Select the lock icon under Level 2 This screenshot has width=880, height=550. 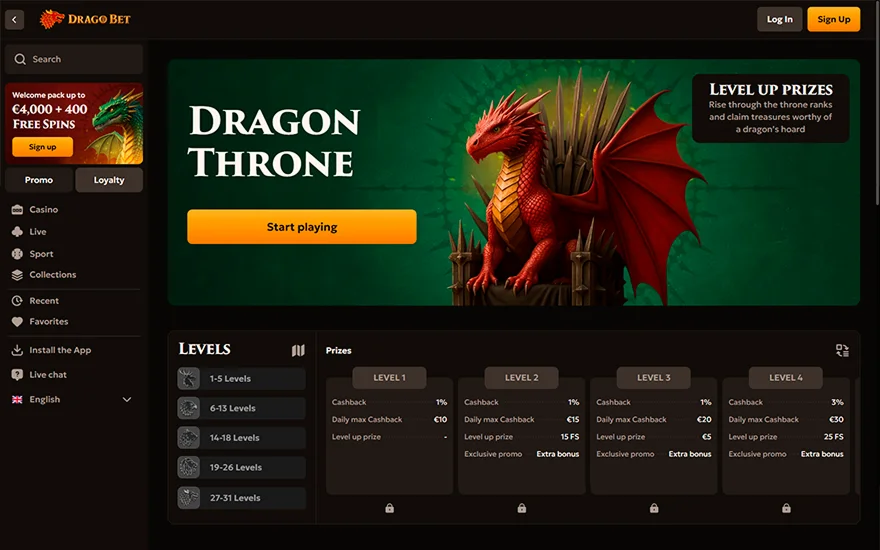point(522,508)
